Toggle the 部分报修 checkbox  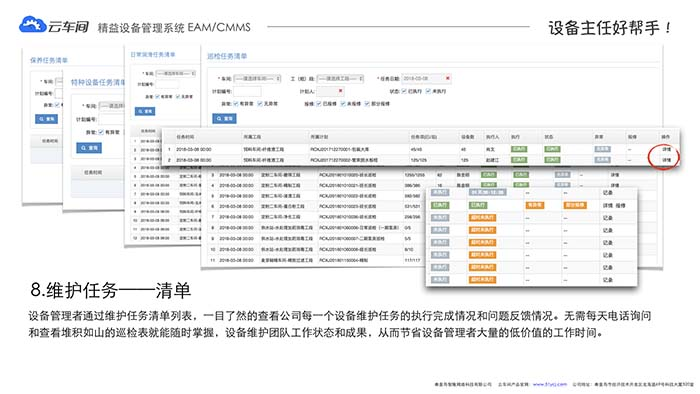[x=367, y=104]
